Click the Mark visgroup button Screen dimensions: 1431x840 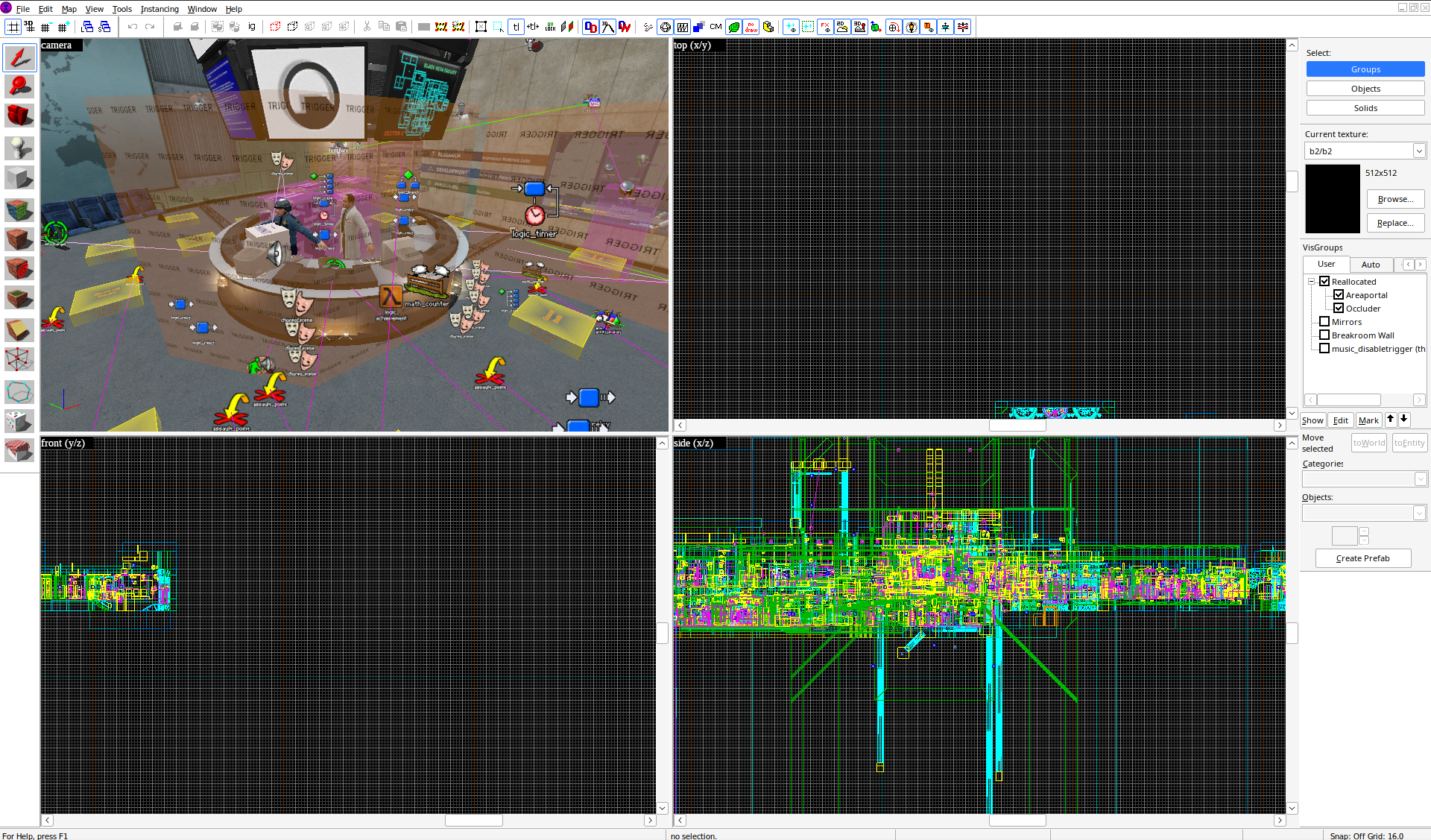[1368, 420]
